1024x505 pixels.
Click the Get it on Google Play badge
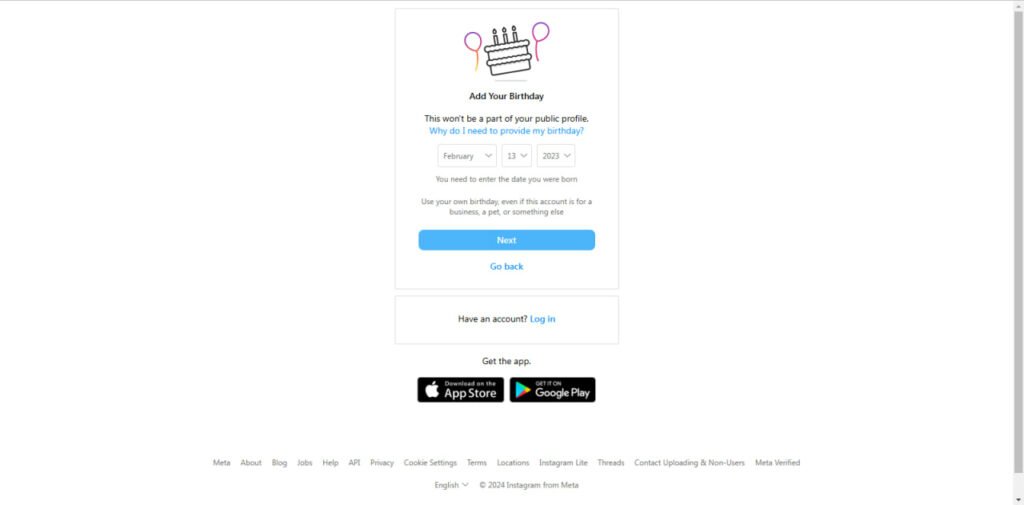click(552, 389)
